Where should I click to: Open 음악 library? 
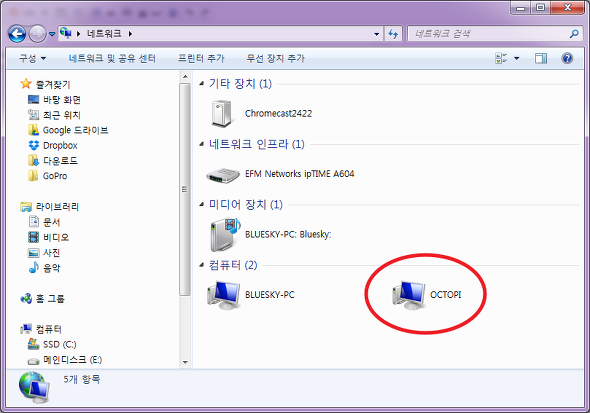(x=52, y=268)
